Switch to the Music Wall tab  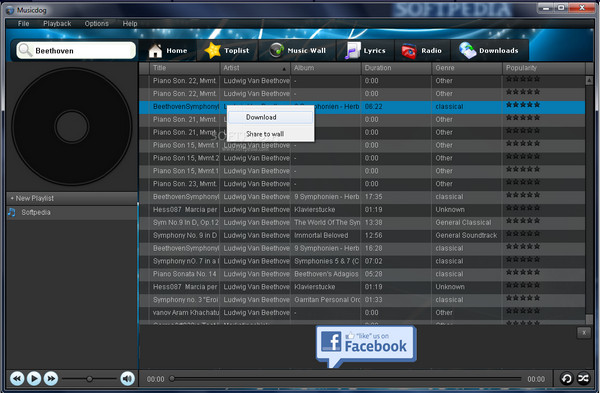298,51
